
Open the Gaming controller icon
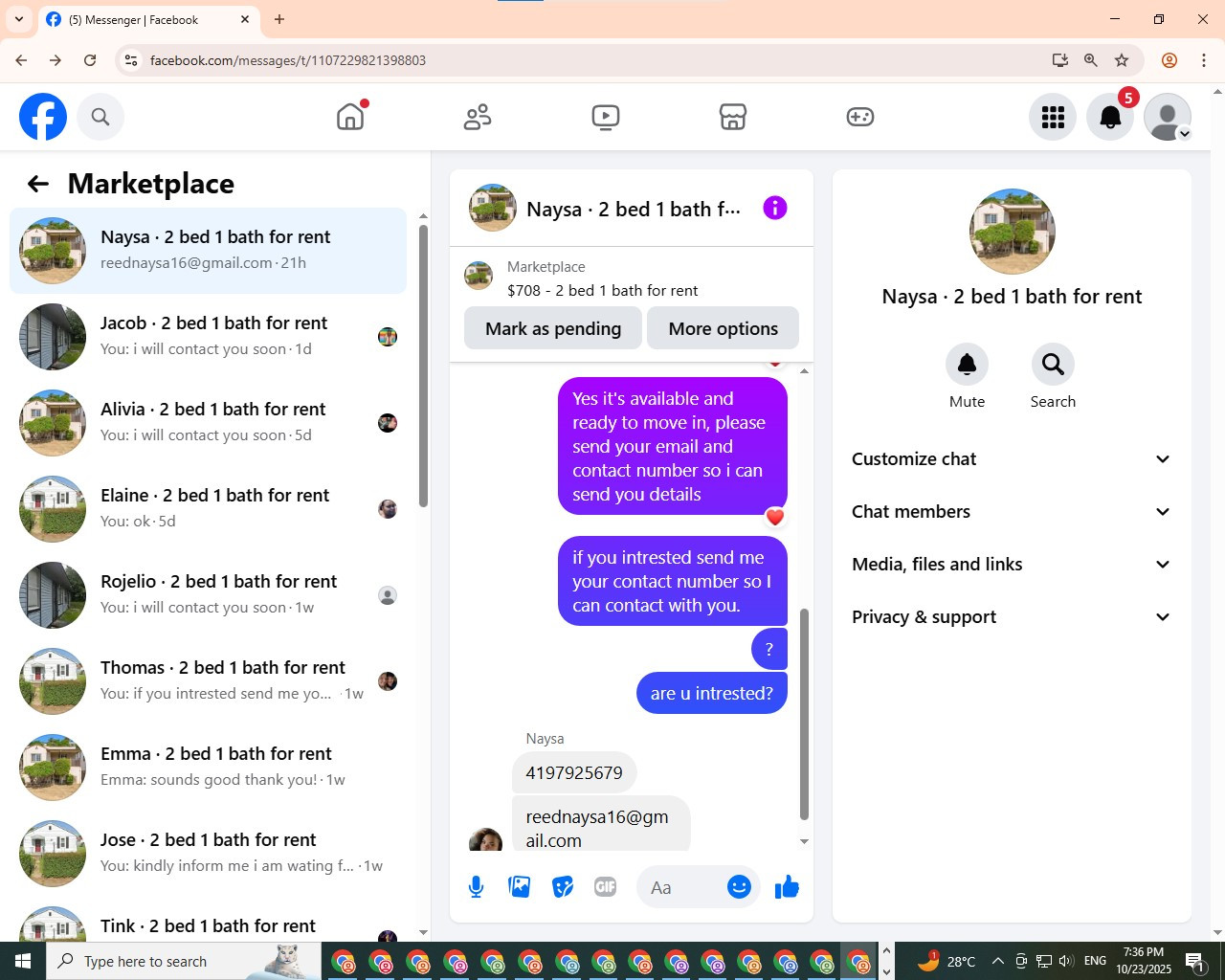point(860,117)
